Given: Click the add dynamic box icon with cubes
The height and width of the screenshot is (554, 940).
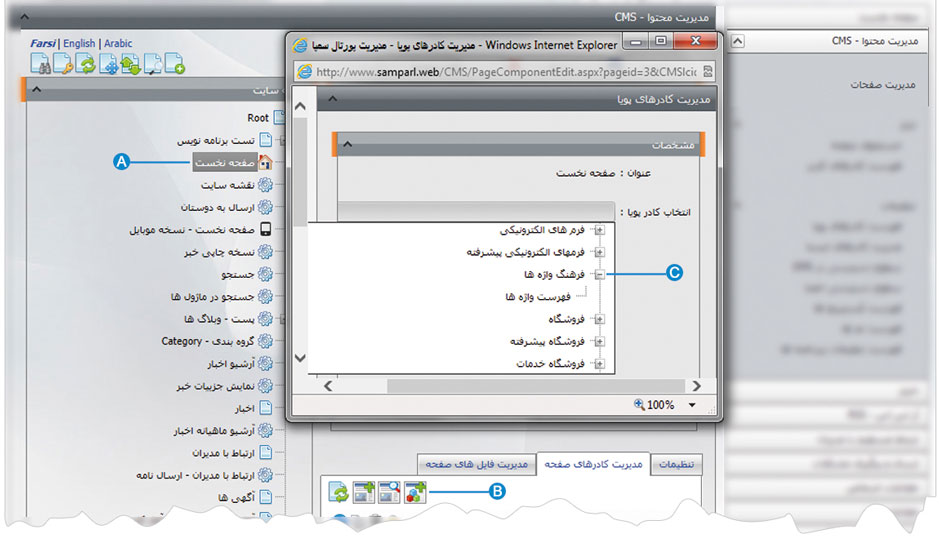Looking at the screenshot, I should click(x=416, y=492).
